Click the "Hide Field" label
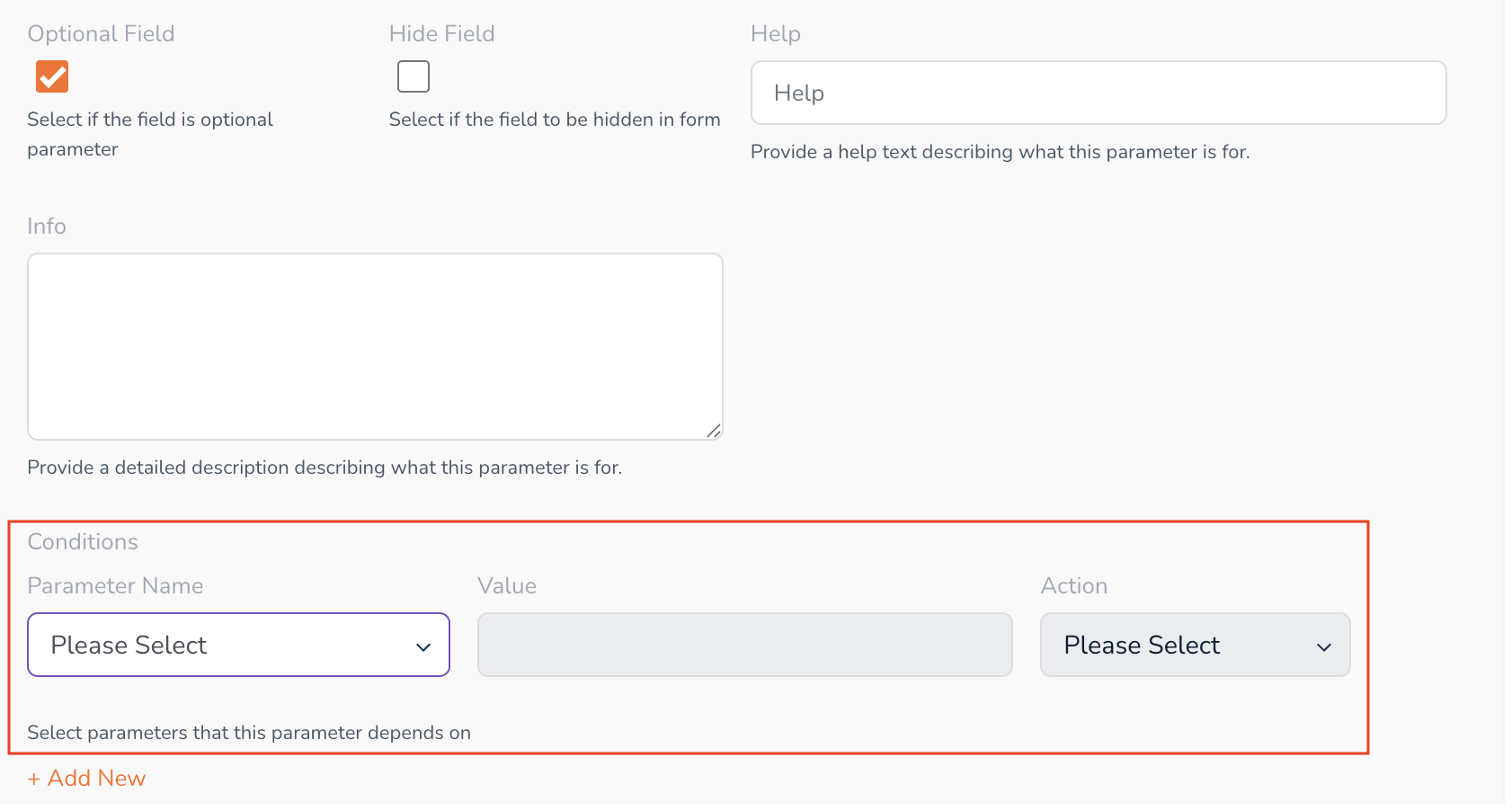Image resolution: width=1512 pixels, height=811 pixels. tap(442, 34)
